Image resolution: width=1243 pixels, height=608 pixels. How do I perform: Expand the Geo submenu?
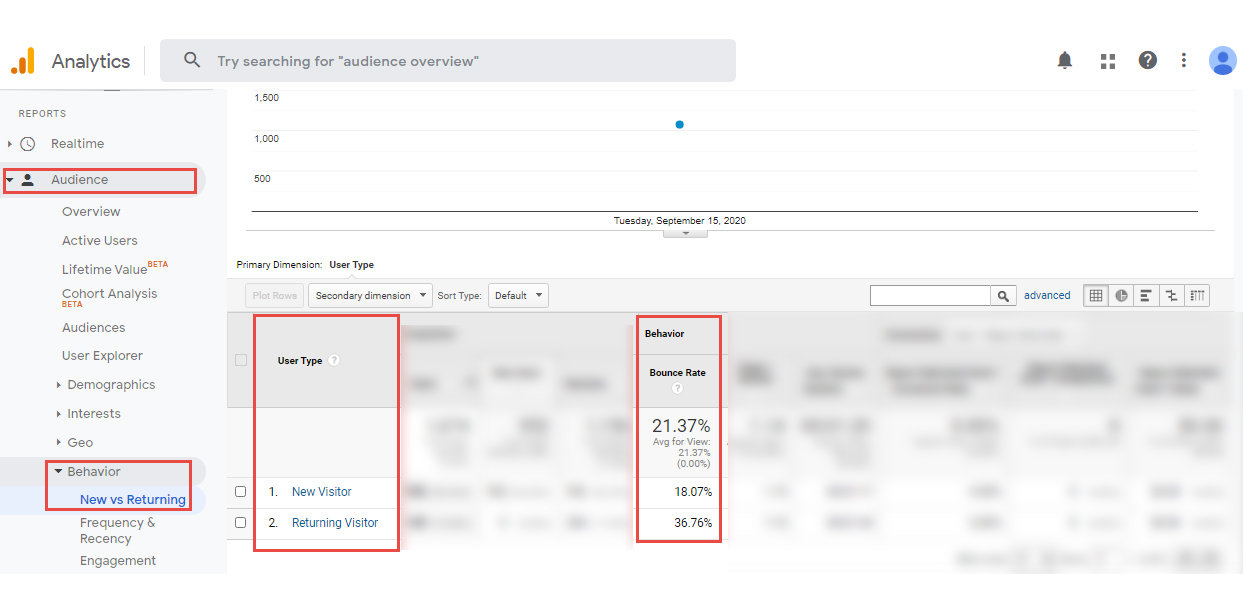tap(59, 443)
